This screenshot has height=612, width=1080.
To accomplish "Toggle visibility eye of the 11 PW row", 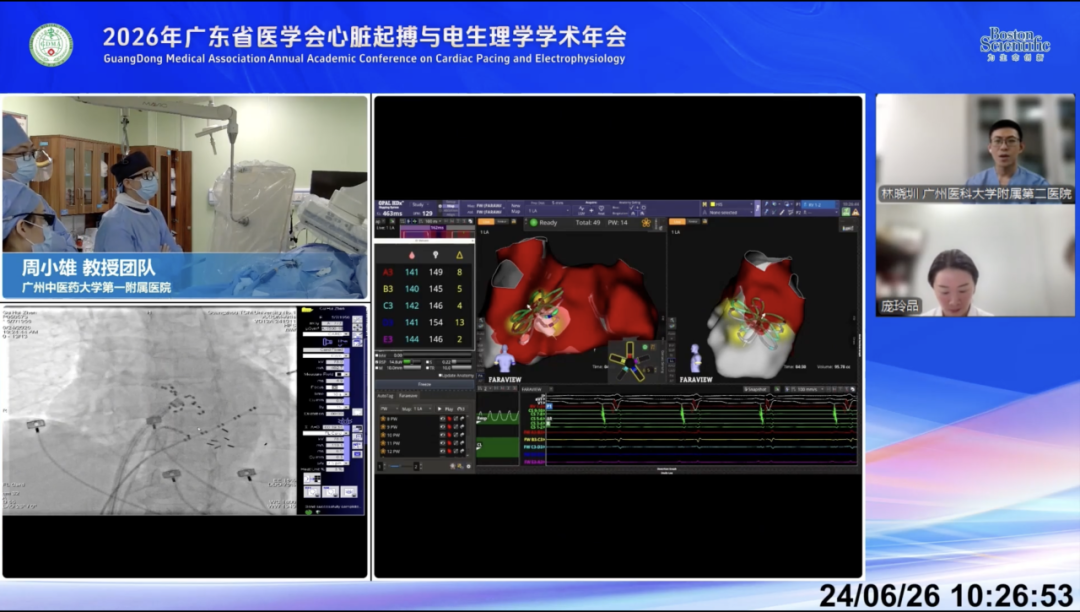I will pyautogui.click(x=442, y=443).
